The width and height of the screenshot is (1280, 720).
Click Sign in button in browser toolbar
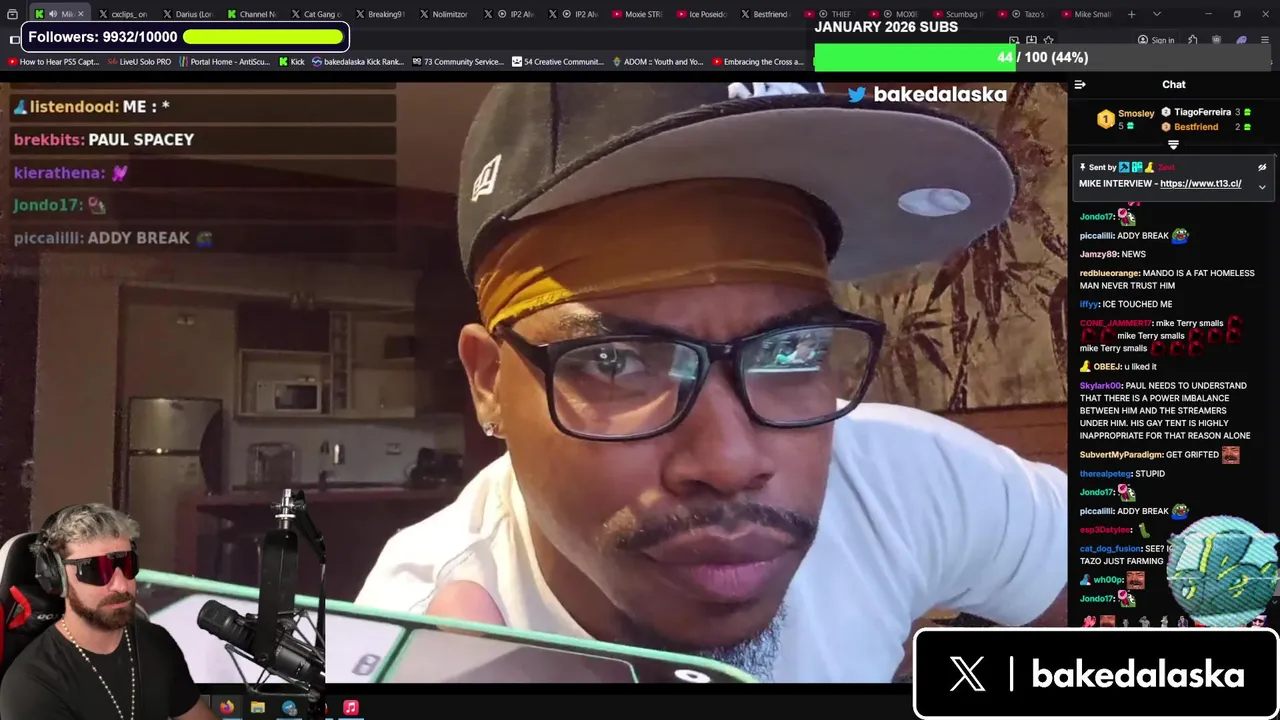pos(1156,41)
